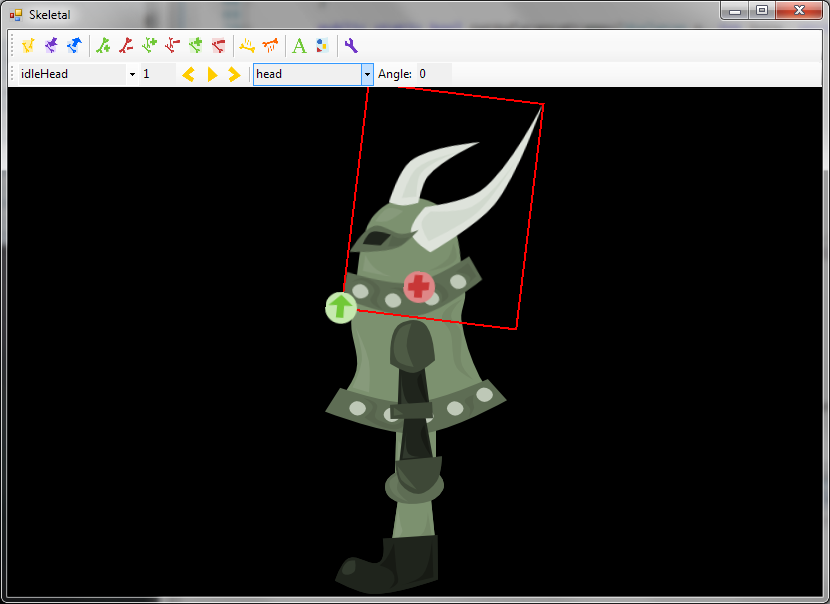830x604 pixels.
Task: Click the red bone with pink background icon
Action: [218, 45]
